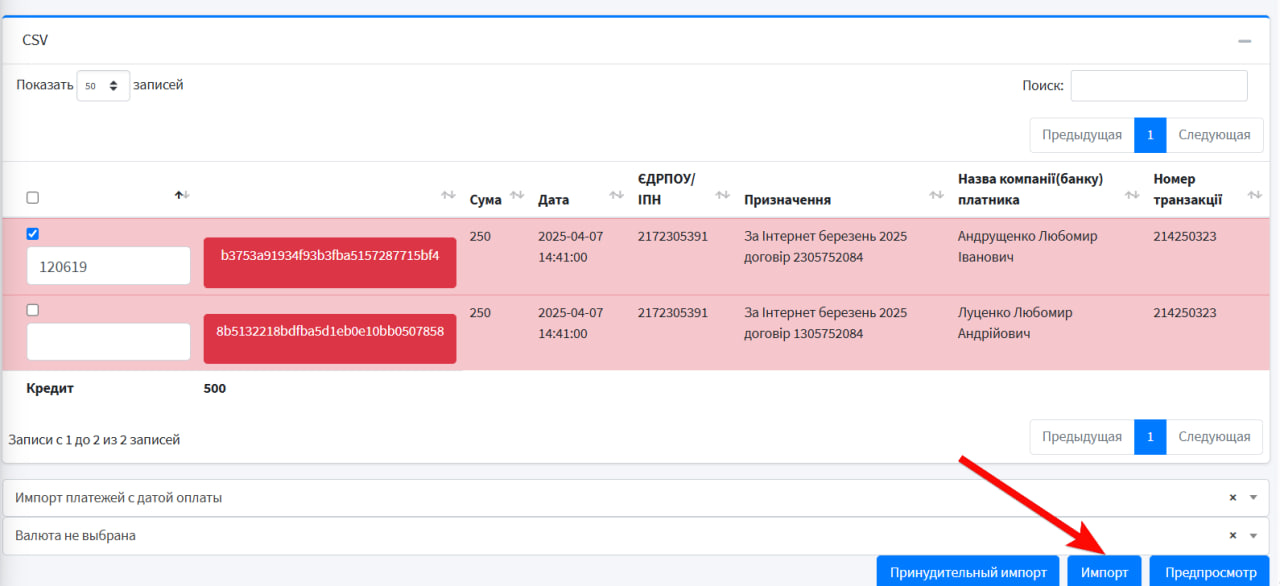This screenshot has height=586, width=1280.
Task: Clear 'Импорт платежей с датой оплаты' selection
Action: point(1233,497)
